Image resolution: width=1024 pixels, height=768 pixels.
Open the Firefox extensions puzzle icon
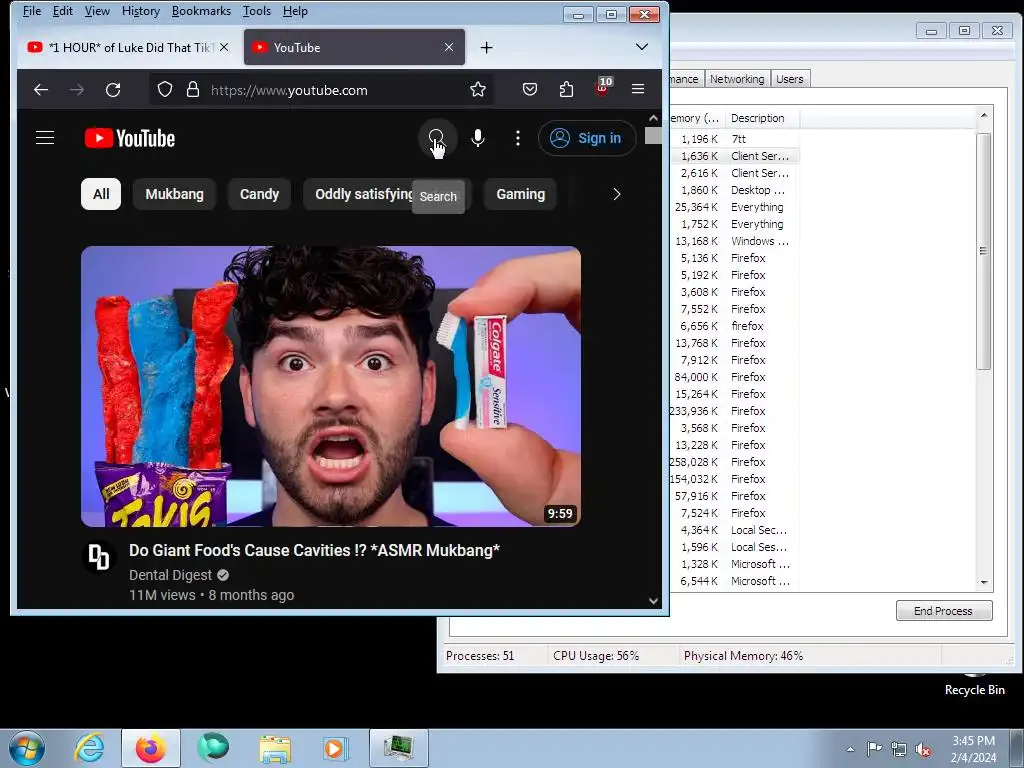click(566, 89)
